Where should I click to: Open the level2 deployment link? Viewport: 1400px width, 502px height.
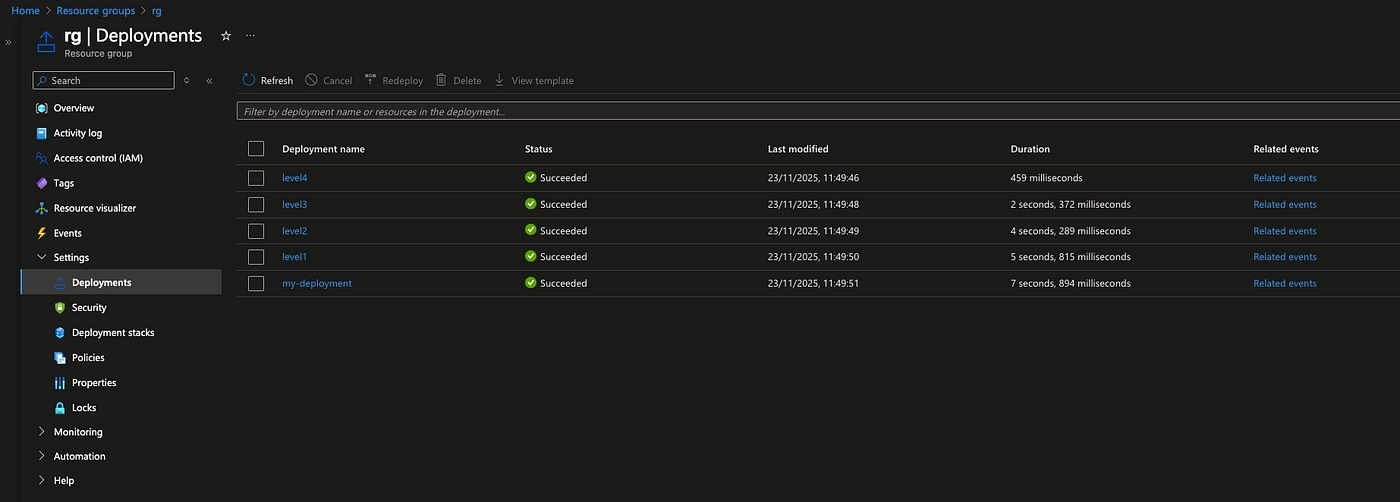click(295, 231)
